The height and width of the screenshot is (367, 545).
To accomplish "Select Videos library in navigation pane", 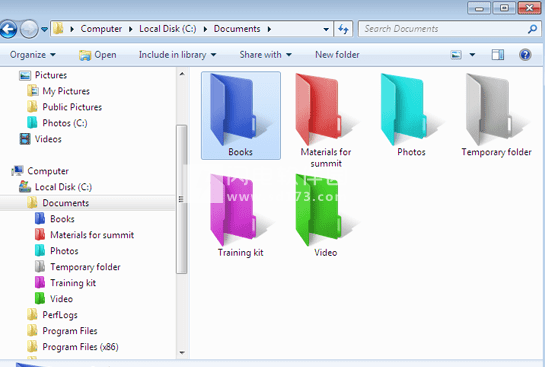I will click(x=48, y=139).
